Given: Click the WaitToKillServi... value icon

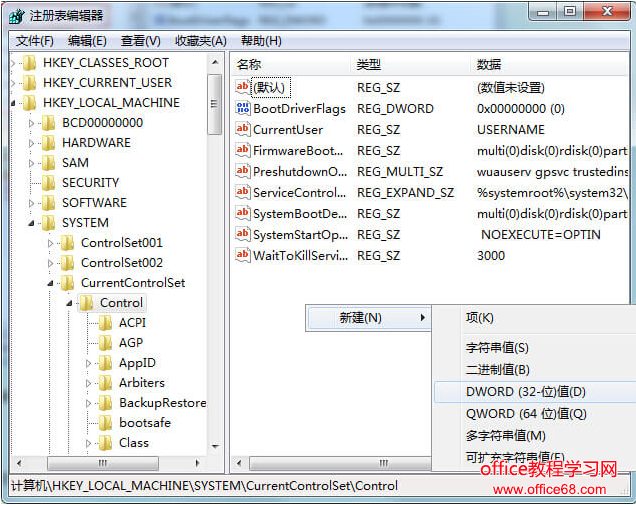Looking at the screenshot, I should point(243,256).
